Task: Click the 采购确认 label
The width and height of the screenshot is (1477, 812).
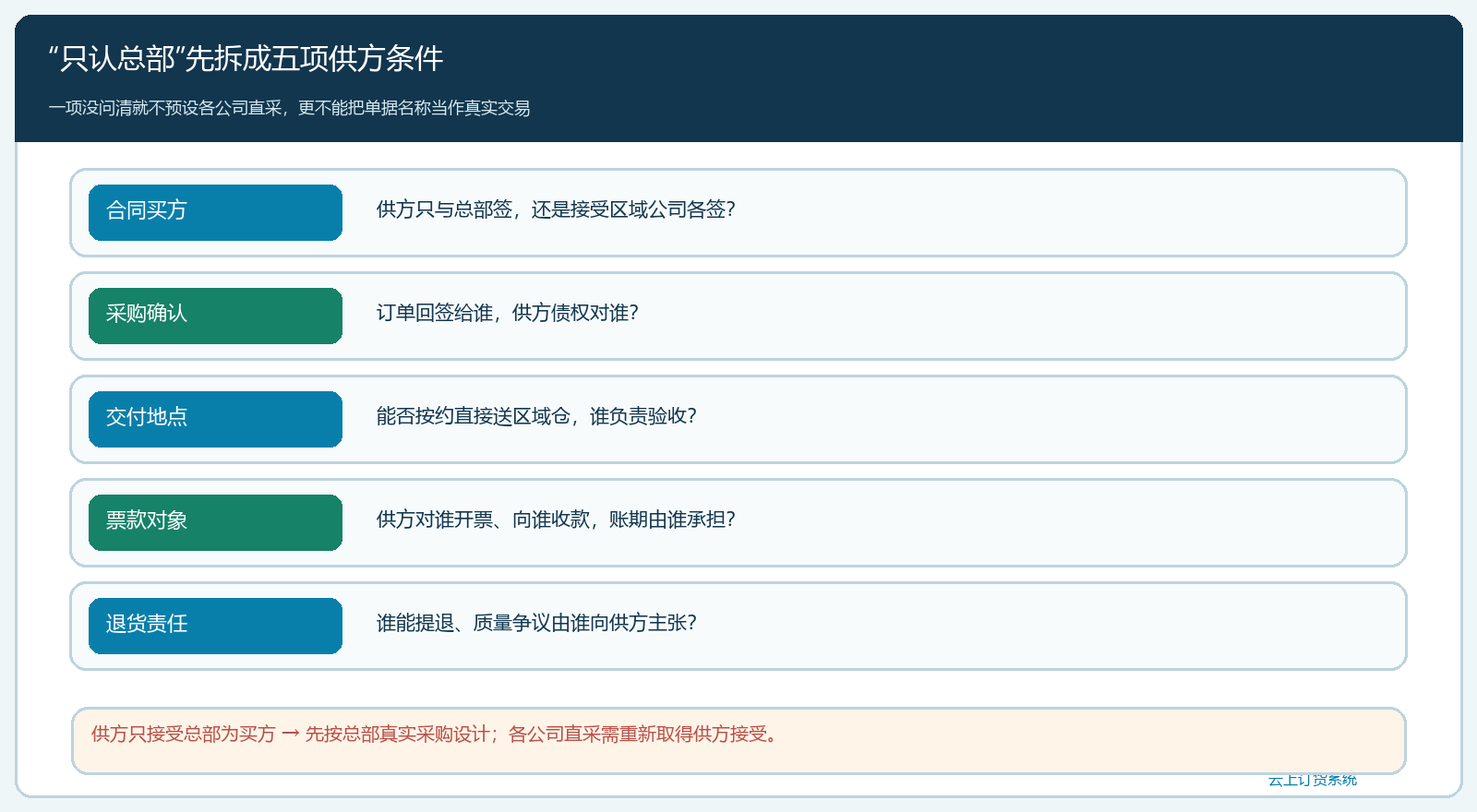Action: [x=215, y=316]
